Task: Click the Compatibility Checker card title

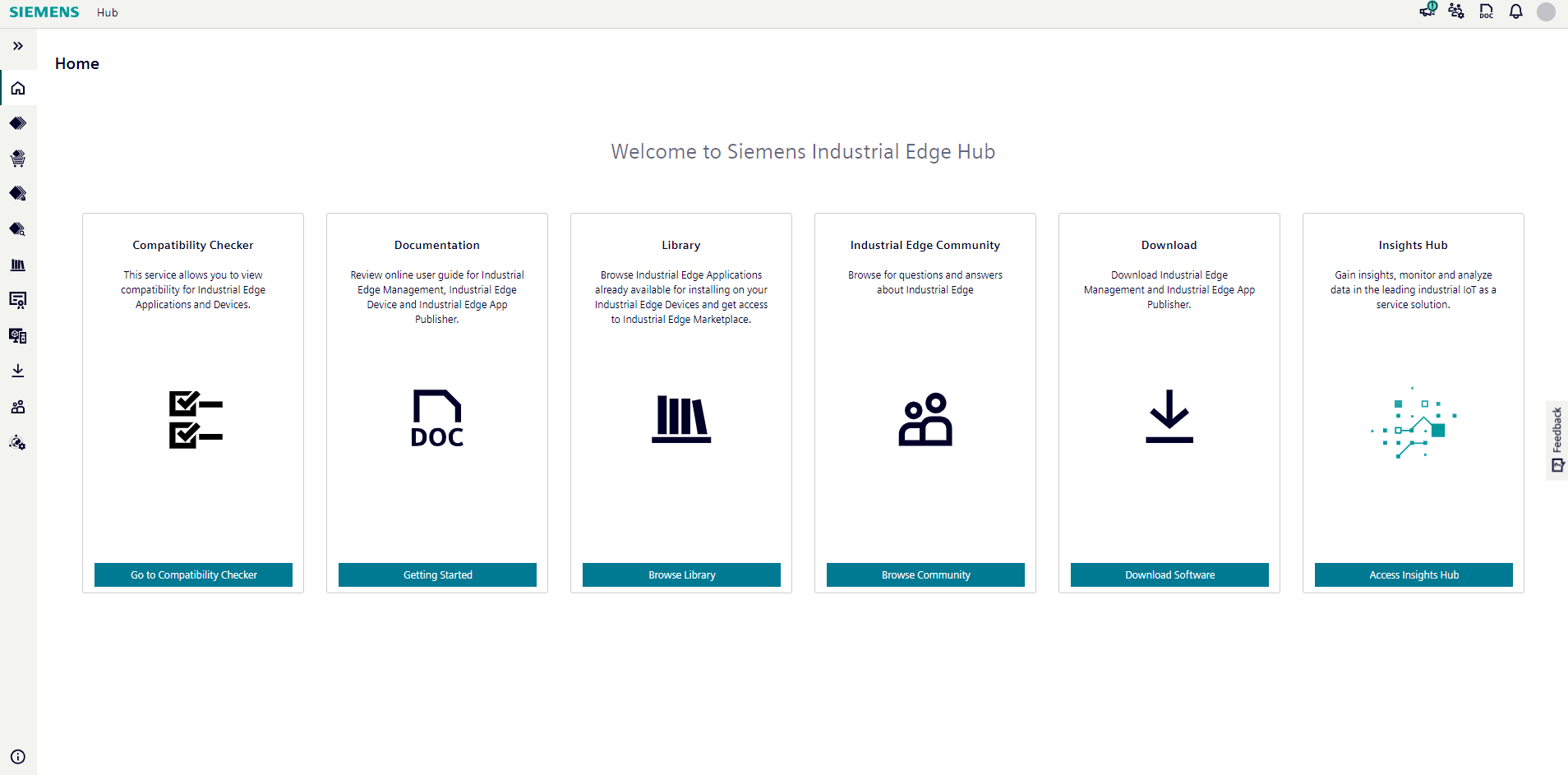Action: coord(193,245)
